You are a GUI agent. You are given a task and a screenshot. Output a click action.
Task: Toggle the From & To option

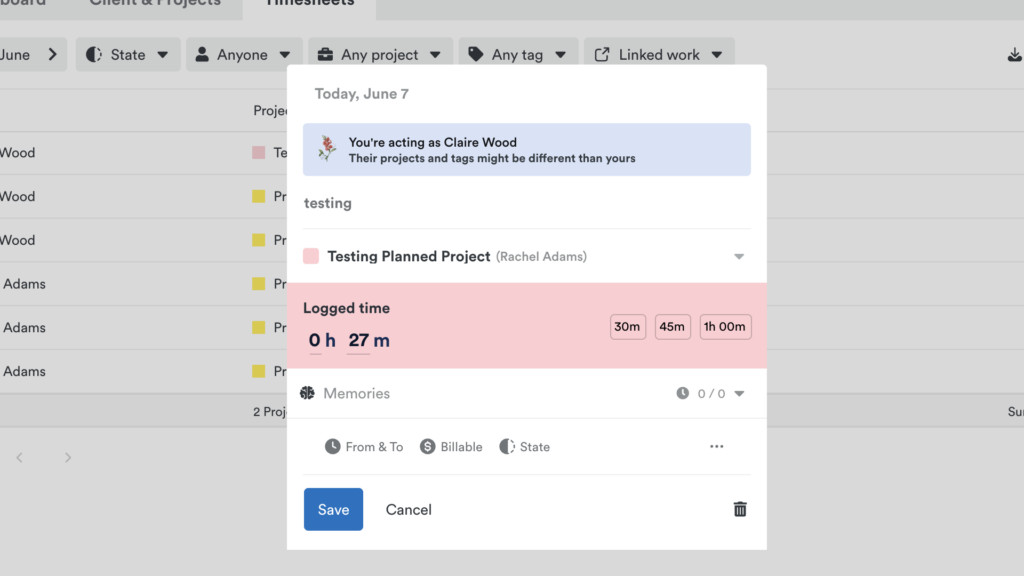click(x=364, y=447)
